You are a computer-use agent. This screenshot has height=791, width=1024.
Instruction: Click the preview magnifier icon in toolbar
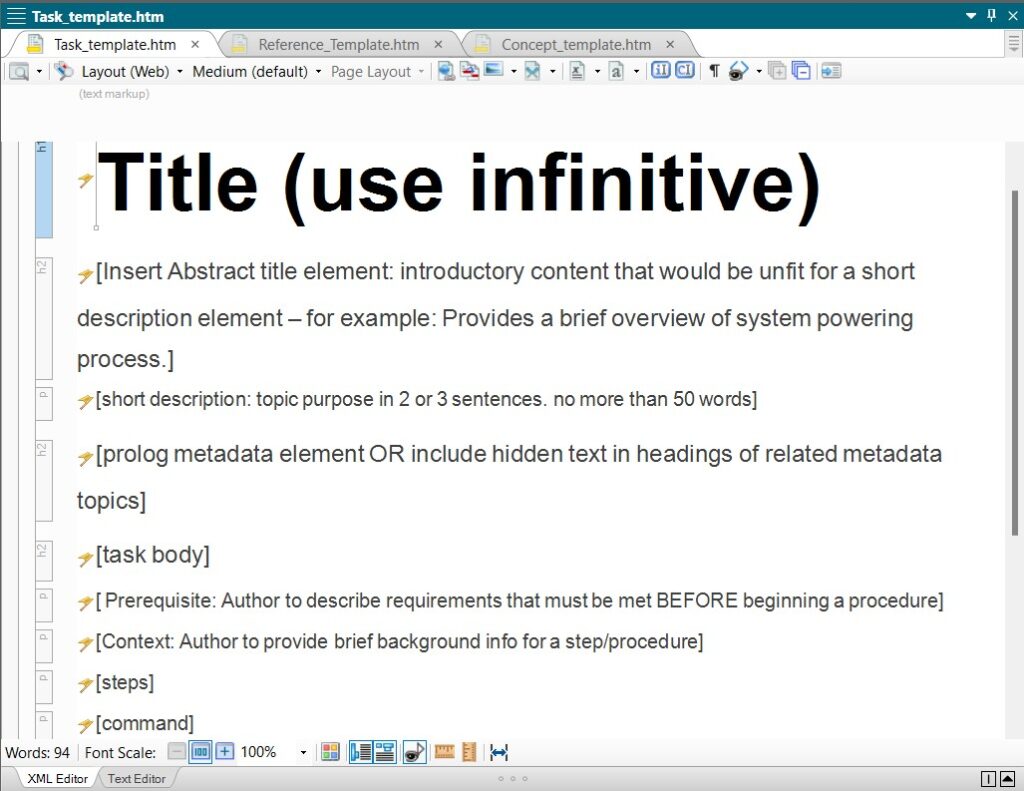click(x=19, y=71)
